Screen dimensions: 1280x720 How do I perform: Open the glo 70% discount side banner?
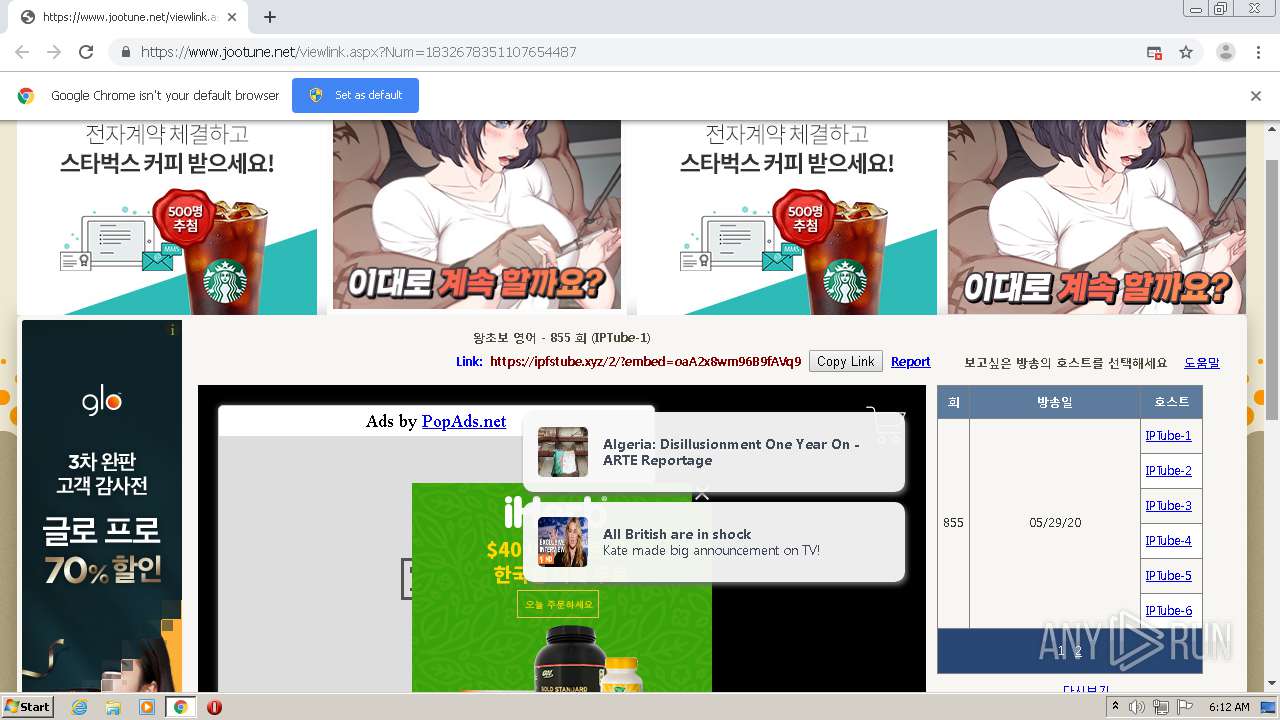click(102, 506)
